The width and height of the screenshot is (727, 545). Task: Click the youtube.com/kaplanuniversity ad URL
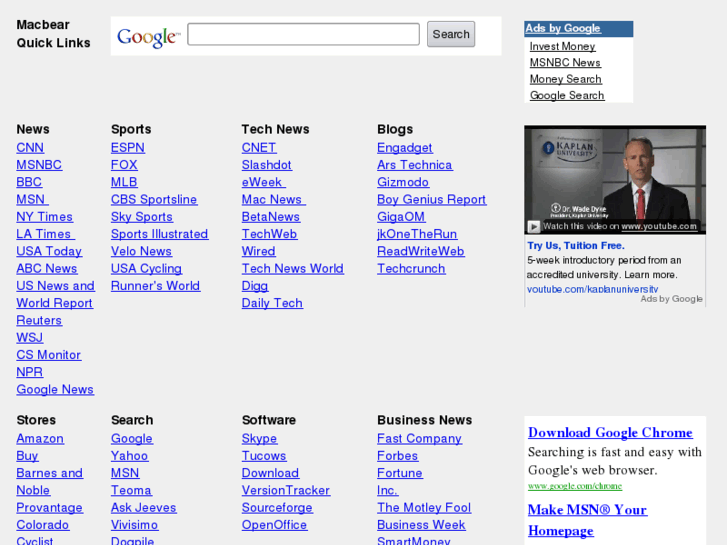pyautogui.click(x=592, y=289)
